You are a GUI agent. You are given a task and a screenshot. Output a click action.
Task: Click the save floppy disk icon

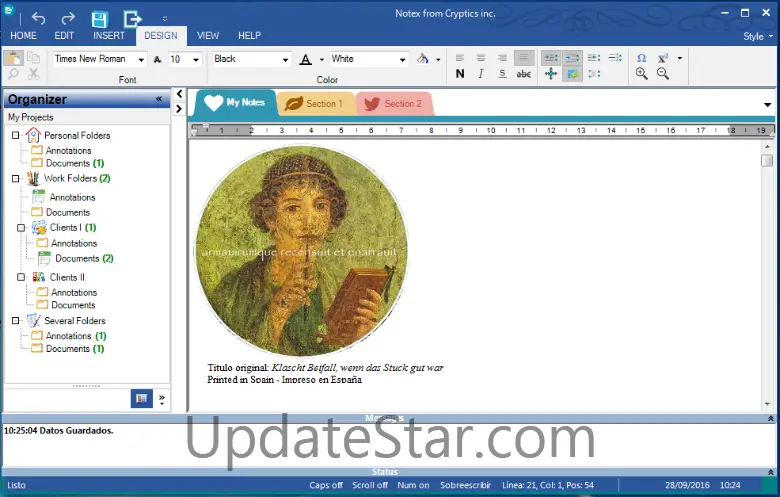coord(100,19)
